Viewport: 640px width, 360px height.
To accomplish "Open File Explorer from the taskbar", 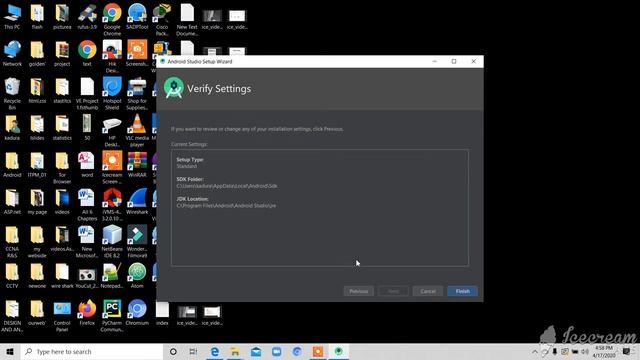I will 235,351.
